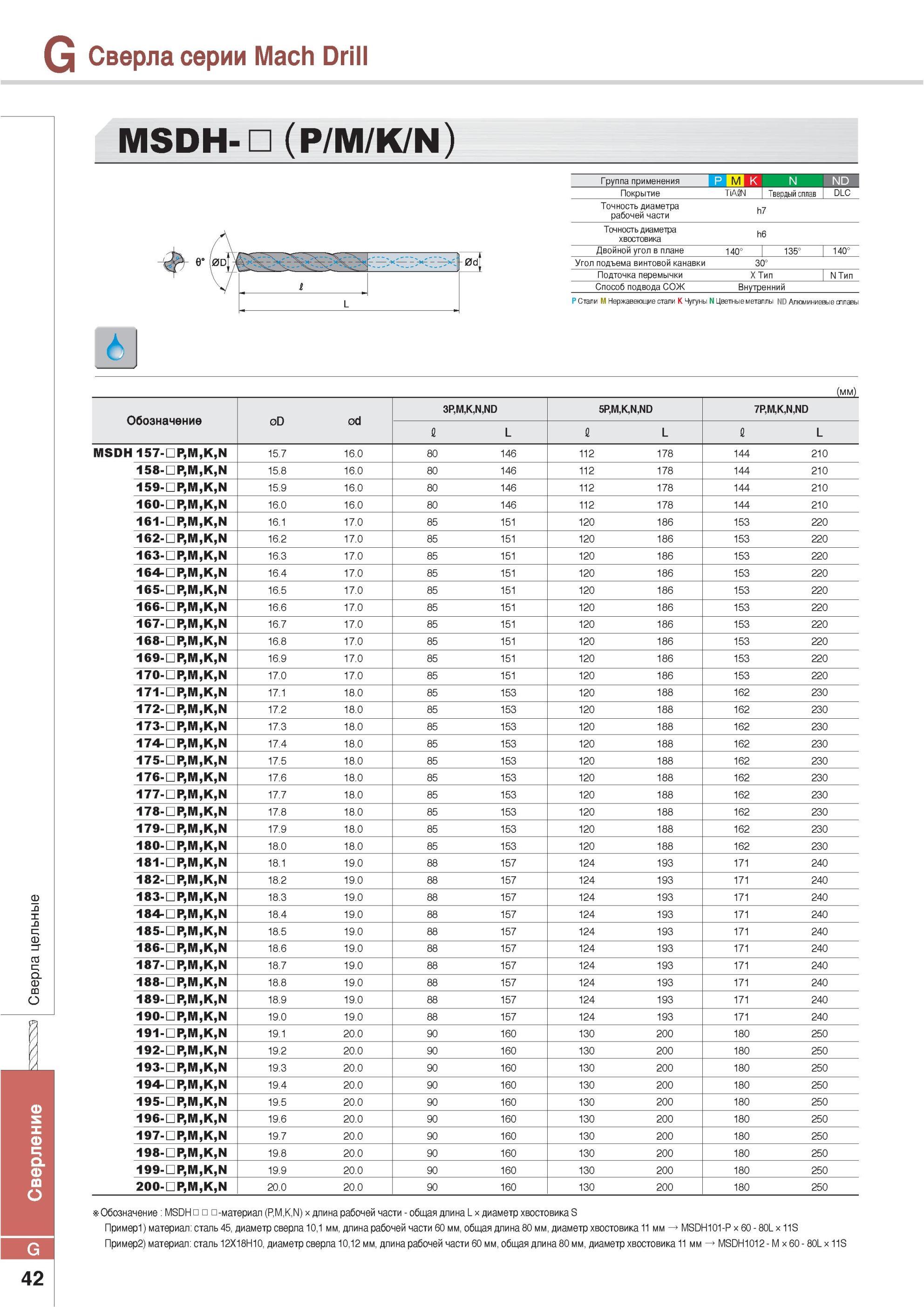Click the diameter value "15.7"
This screenshot has height=1307, width=924.
tap(277, 454)
